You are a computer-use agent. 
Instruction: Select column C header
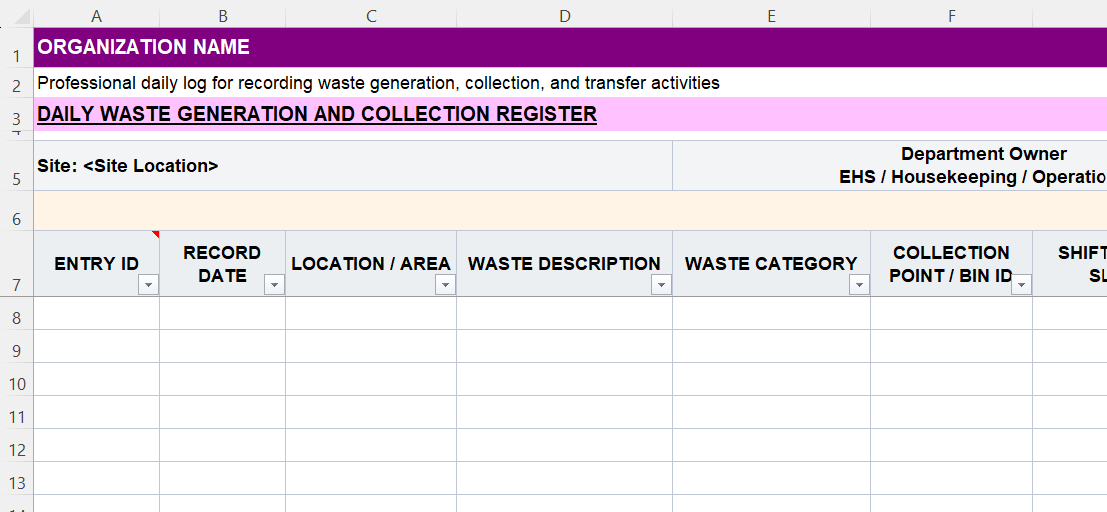[x=371, y=15]
